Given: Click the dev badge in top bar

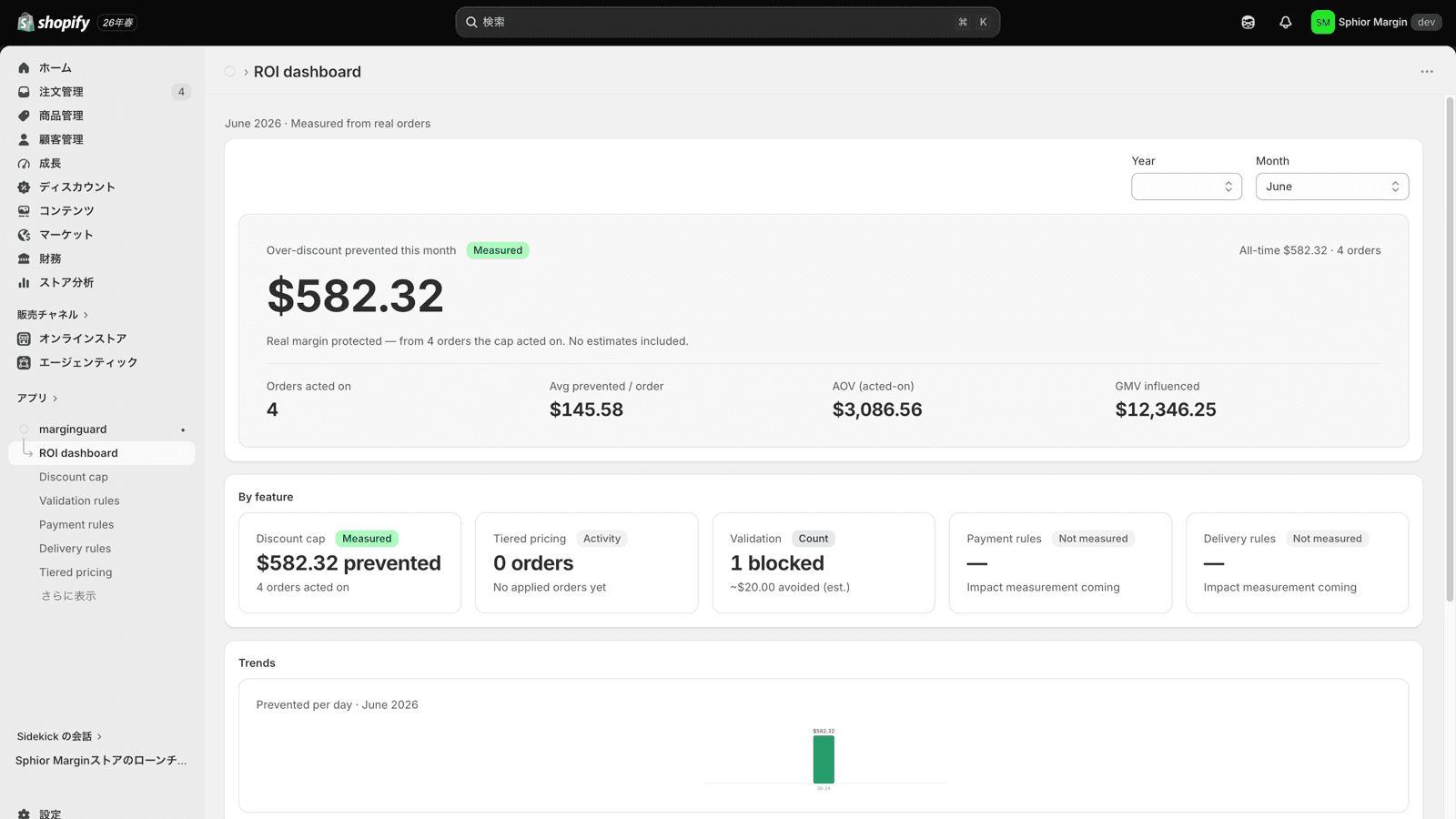Looking at the screenshot, I should [1426, 22].
